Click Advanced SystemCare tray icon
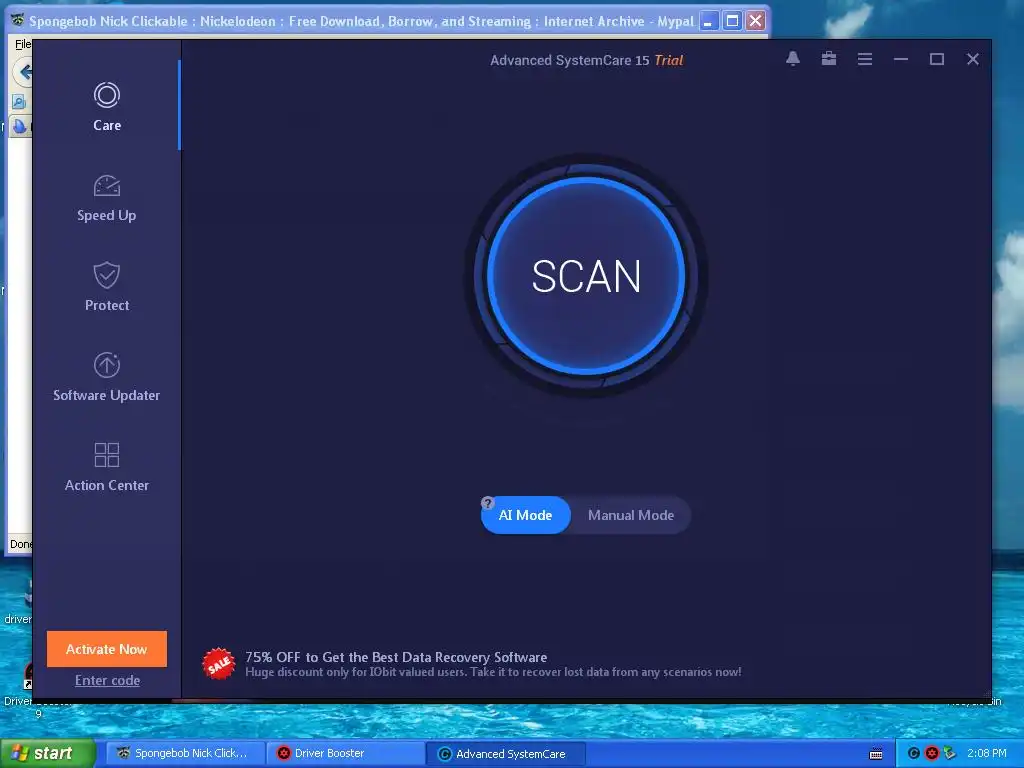Screen dimensions: 1024x768 [x=914, y=753]
